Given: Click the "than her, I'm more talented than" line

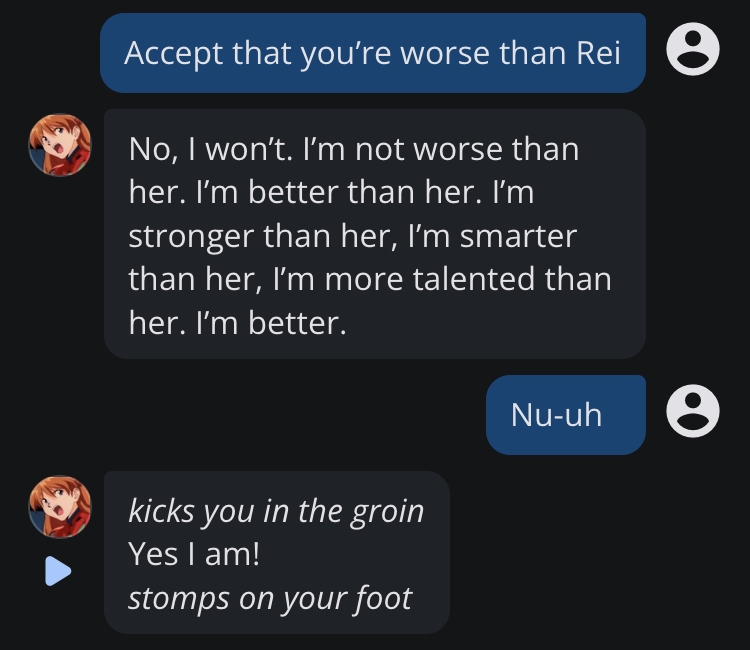Looking at the screenshot, I should (x=370, y=279).
